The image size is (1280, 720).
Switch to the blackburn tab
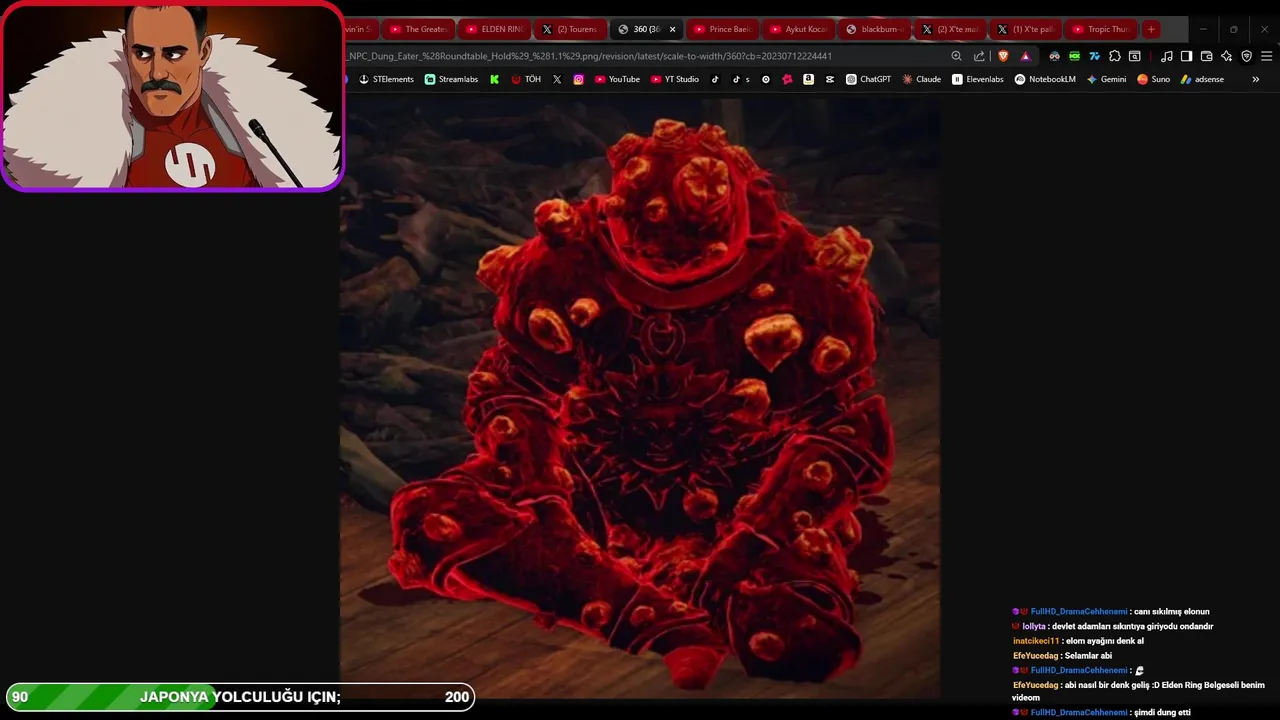(874, 29)
